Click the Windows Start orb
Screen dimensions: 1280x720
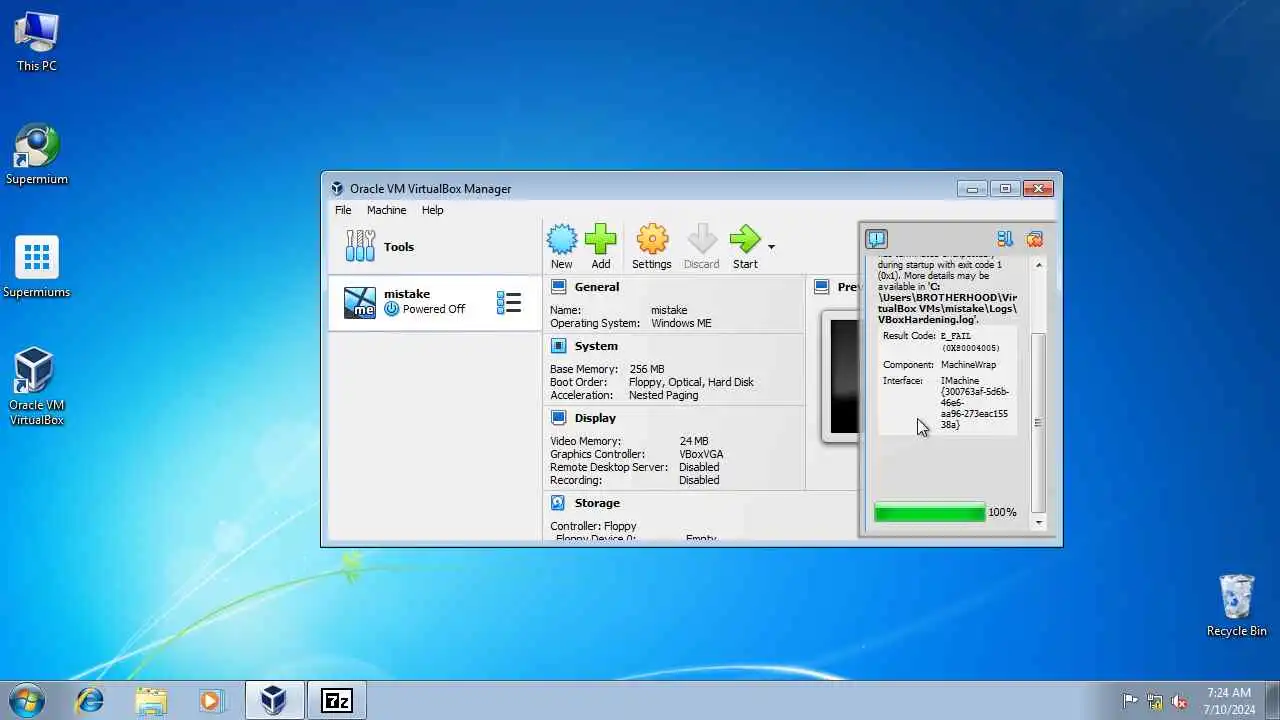click(x=27, y=700)
